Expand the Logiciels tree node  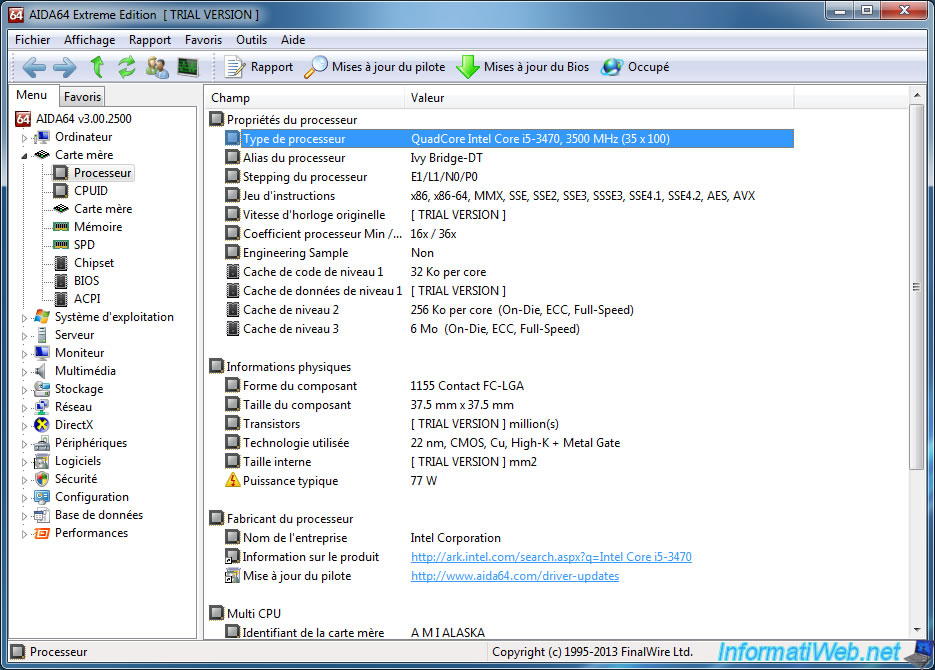pyautogui.click(x=24, y=461)
